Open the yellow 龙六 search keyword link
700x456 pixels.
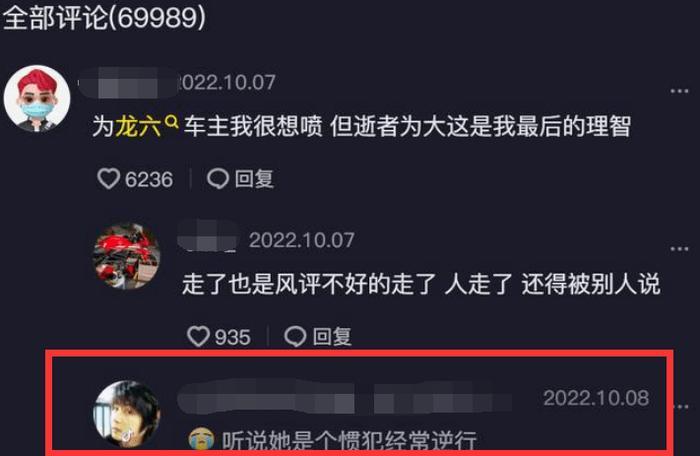coord(138,126)
